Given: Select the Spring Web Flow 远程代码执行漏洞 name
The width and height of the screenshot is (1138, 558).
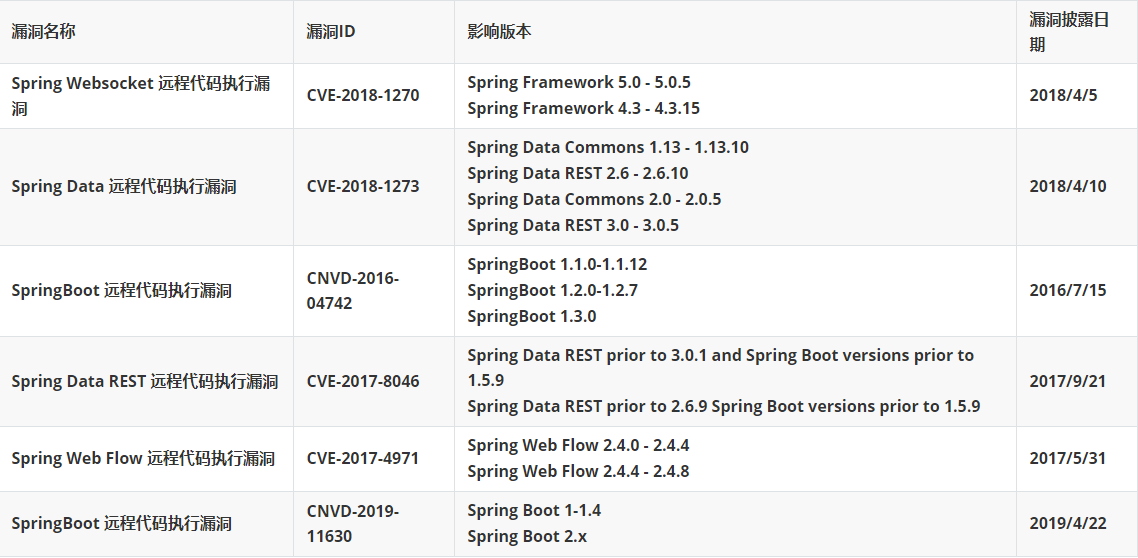Looking at the screenshot, I should (x=143, y=459).
